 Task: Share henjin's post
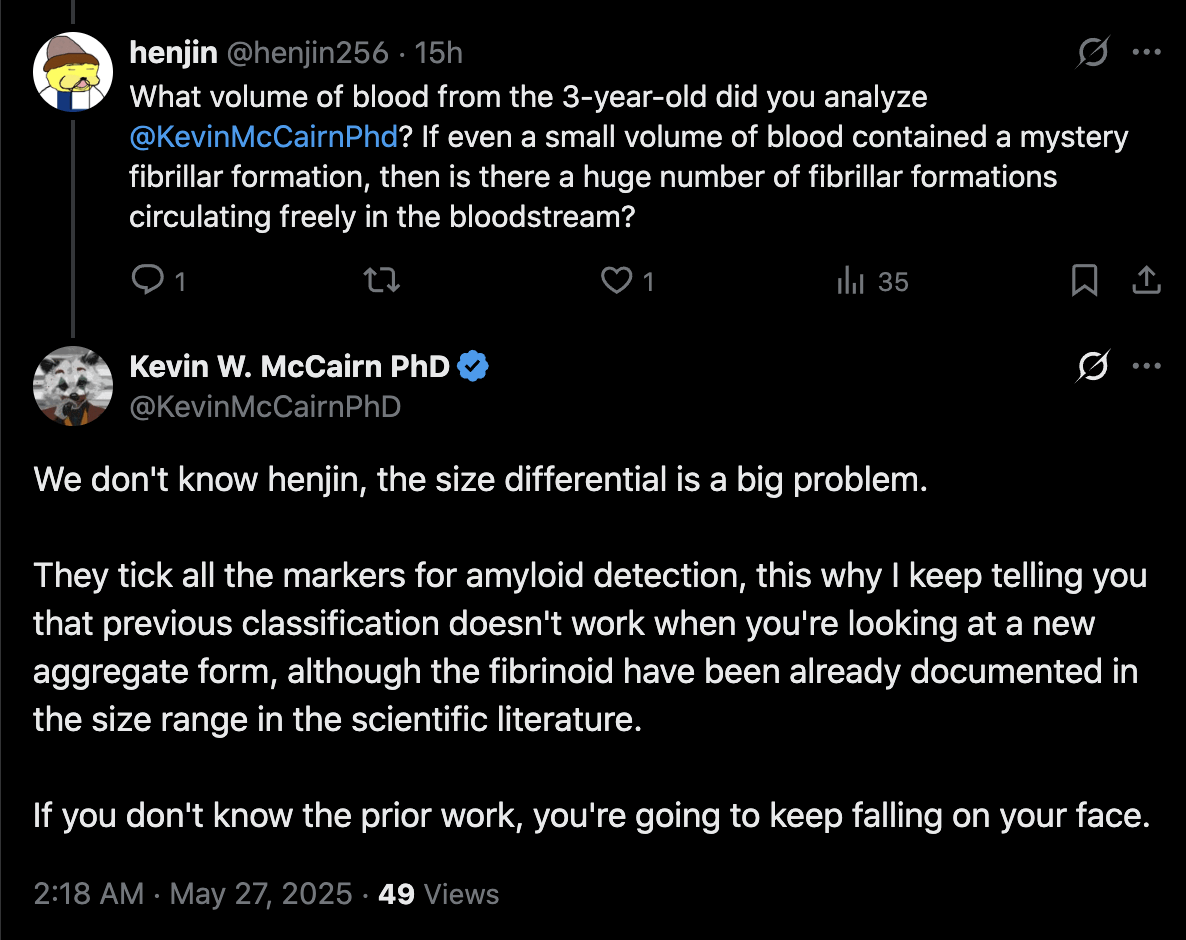pyautogui.click(x=1146, y=282)
